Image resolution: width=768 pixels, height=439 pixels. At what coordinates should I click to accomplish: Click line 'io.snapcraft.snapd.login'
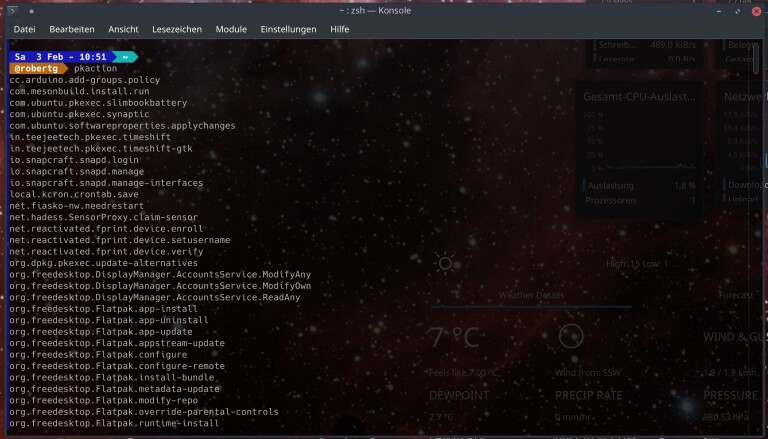click(x=74, y=160)
